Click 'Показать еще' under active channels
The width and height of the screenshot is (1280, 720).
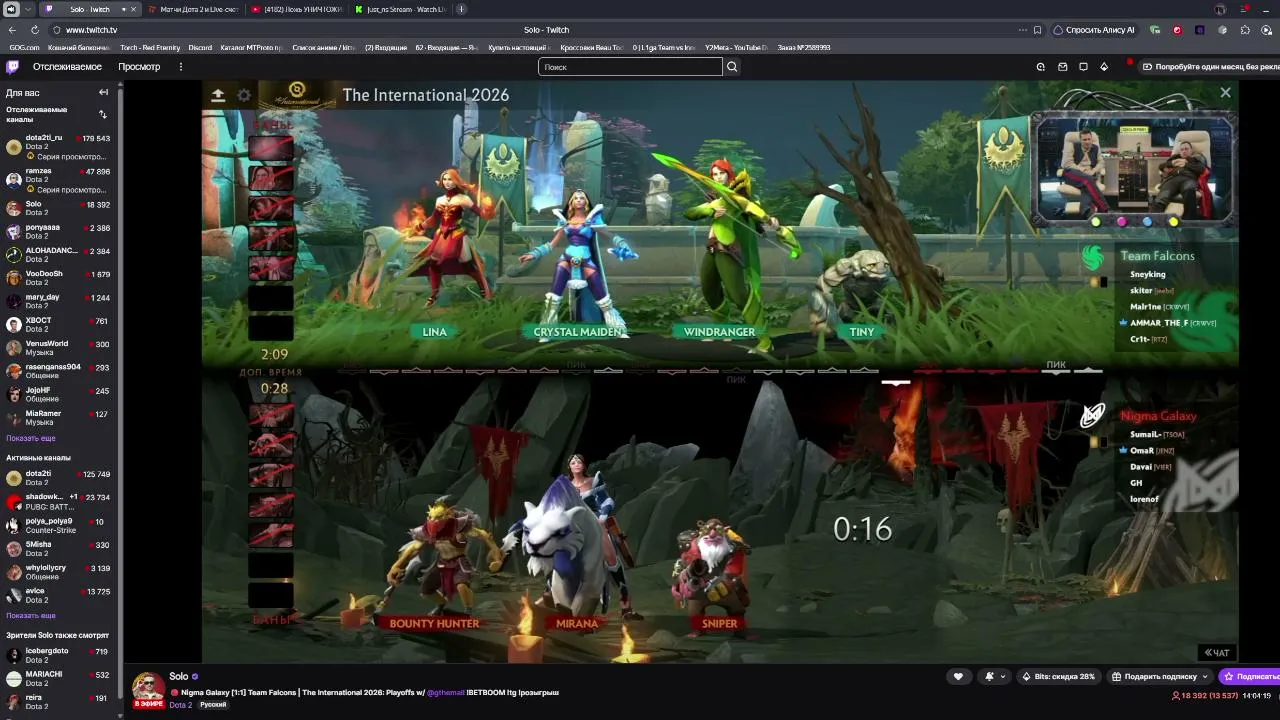point(31,616)
